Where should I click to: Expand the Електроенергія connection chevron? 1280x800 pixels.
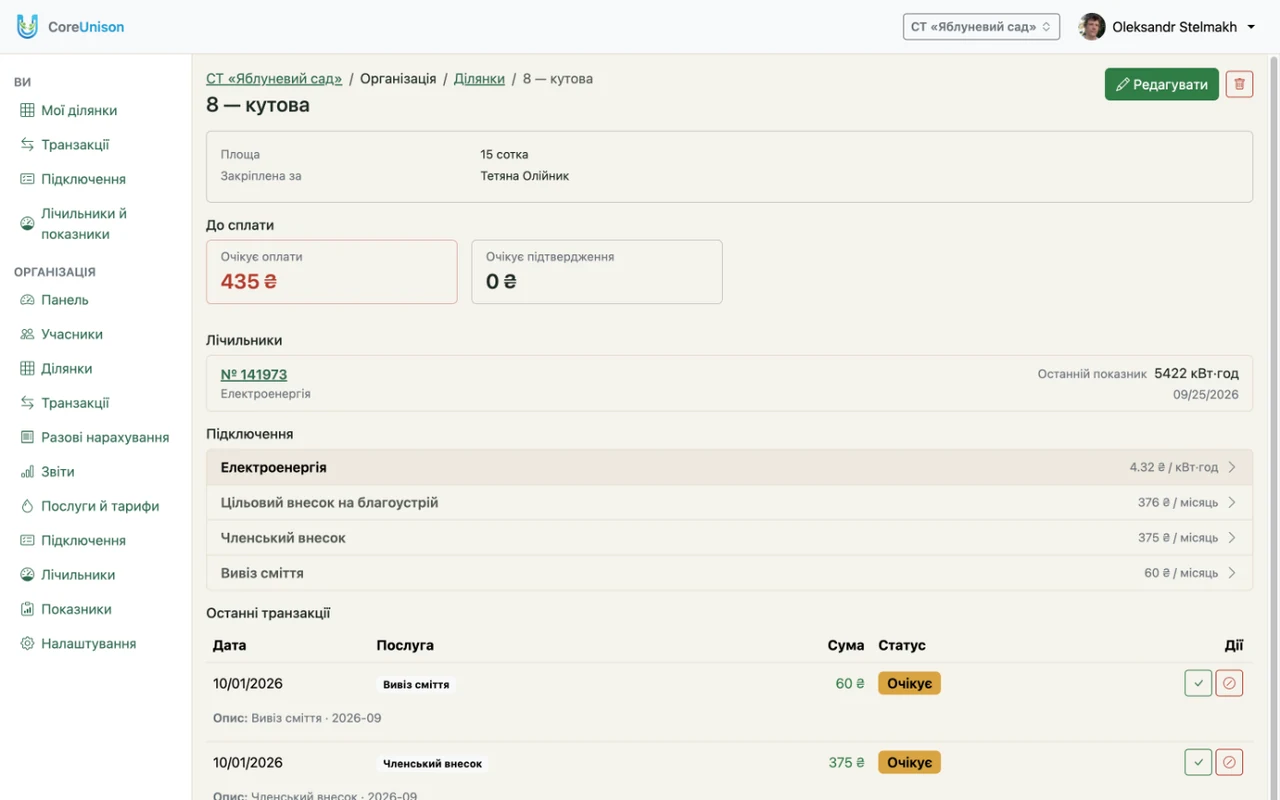click(1232, 467)
